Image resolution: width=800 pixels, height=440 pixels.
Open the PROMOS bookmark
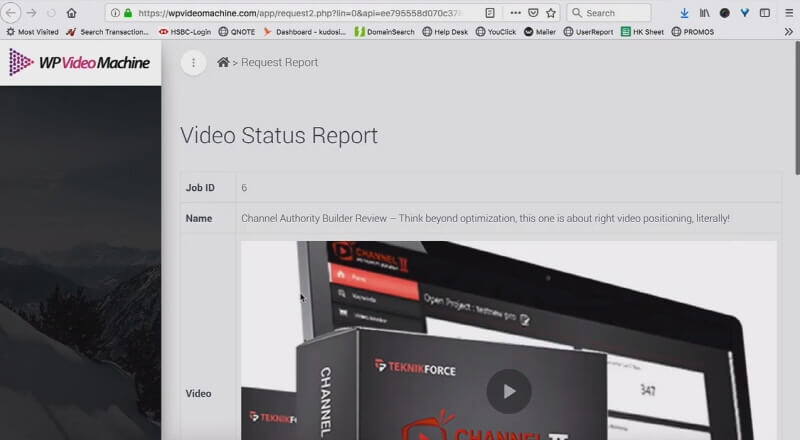[x=692, y=32]
